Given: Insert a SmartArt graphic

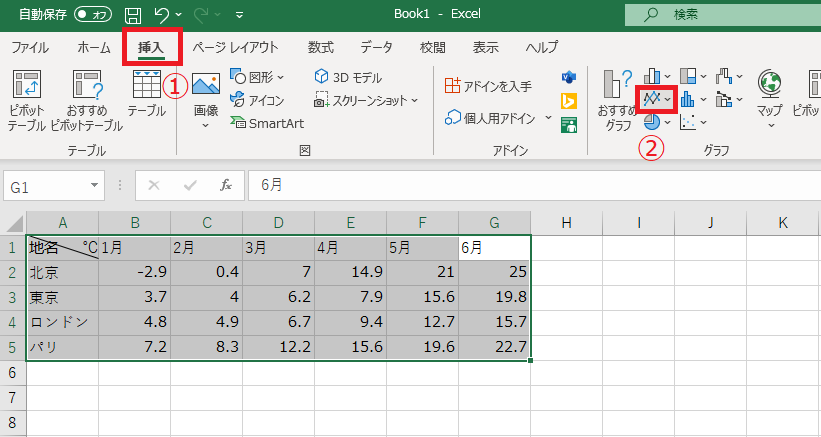Looking at the screenshot, I should tap(267, 123).
